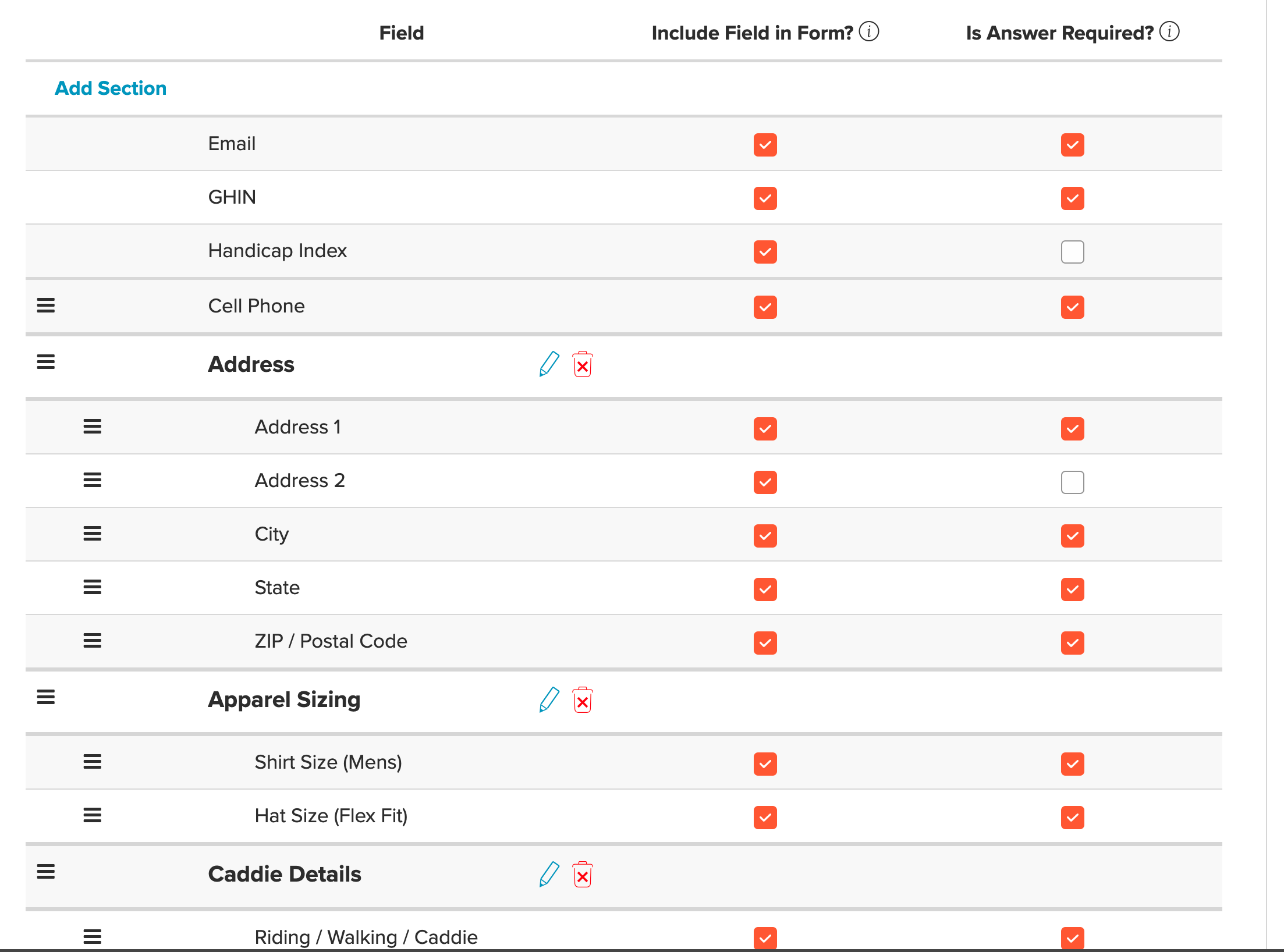This screenshot has height=952, width=1284.
Task: Click the Address 2 row drag handle
Action: [x=93, y=480]
